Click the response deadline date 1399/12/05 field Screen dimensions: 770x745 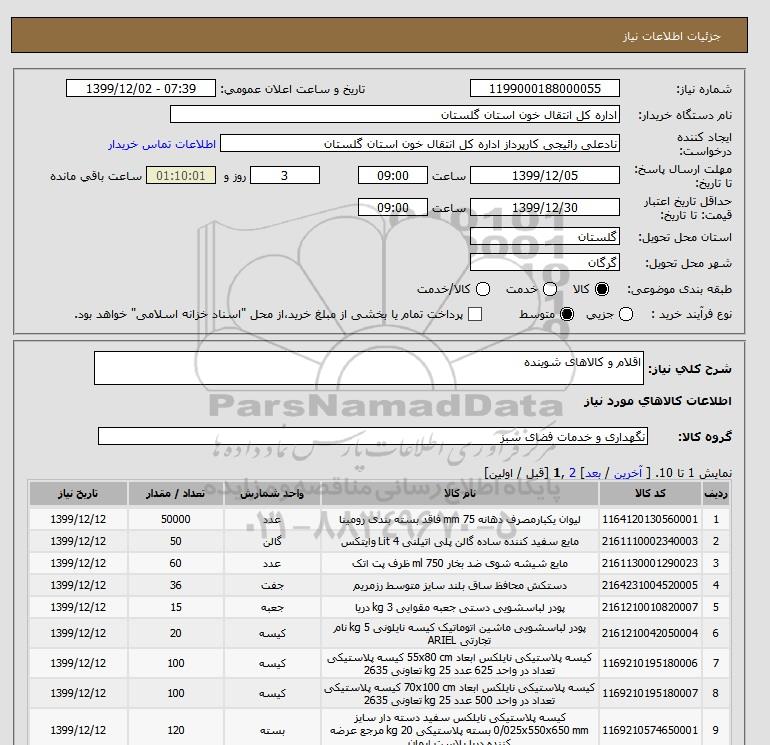coord(545,175)
